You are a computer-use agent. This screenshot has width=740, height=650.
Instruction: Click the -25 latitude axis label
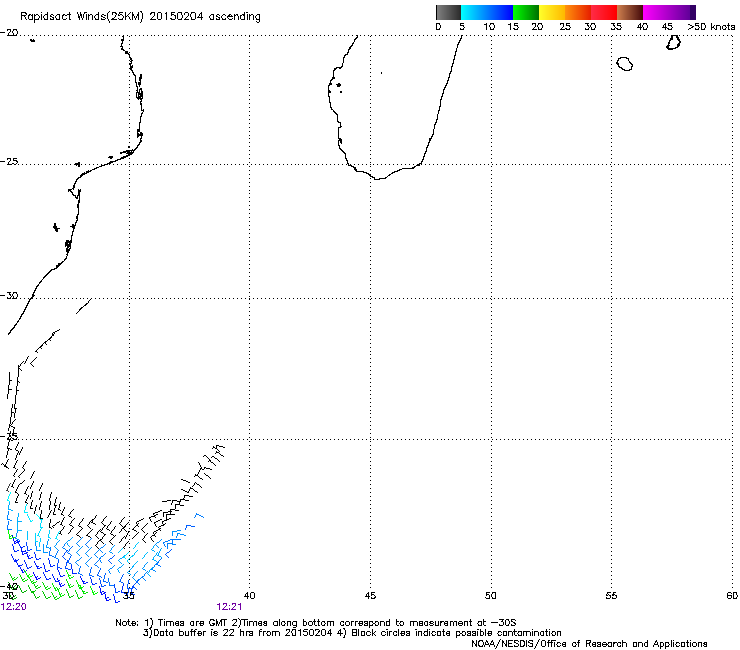click(x=9, y=161)
